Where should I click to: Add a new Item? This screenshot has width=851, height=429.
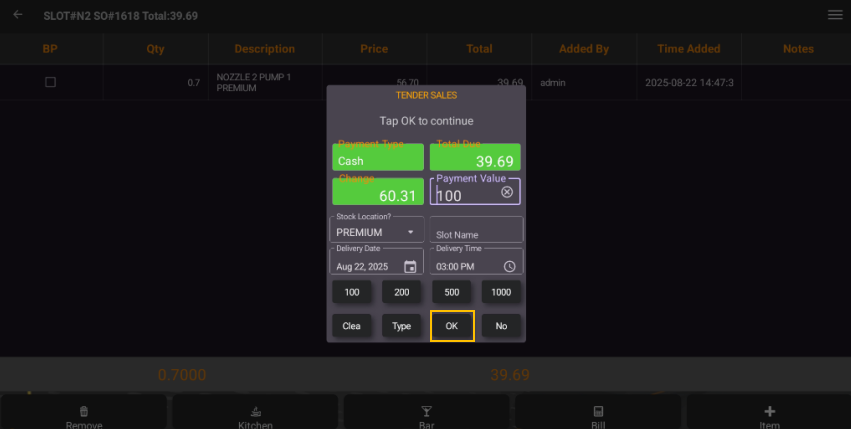click(x=769, y=411)
